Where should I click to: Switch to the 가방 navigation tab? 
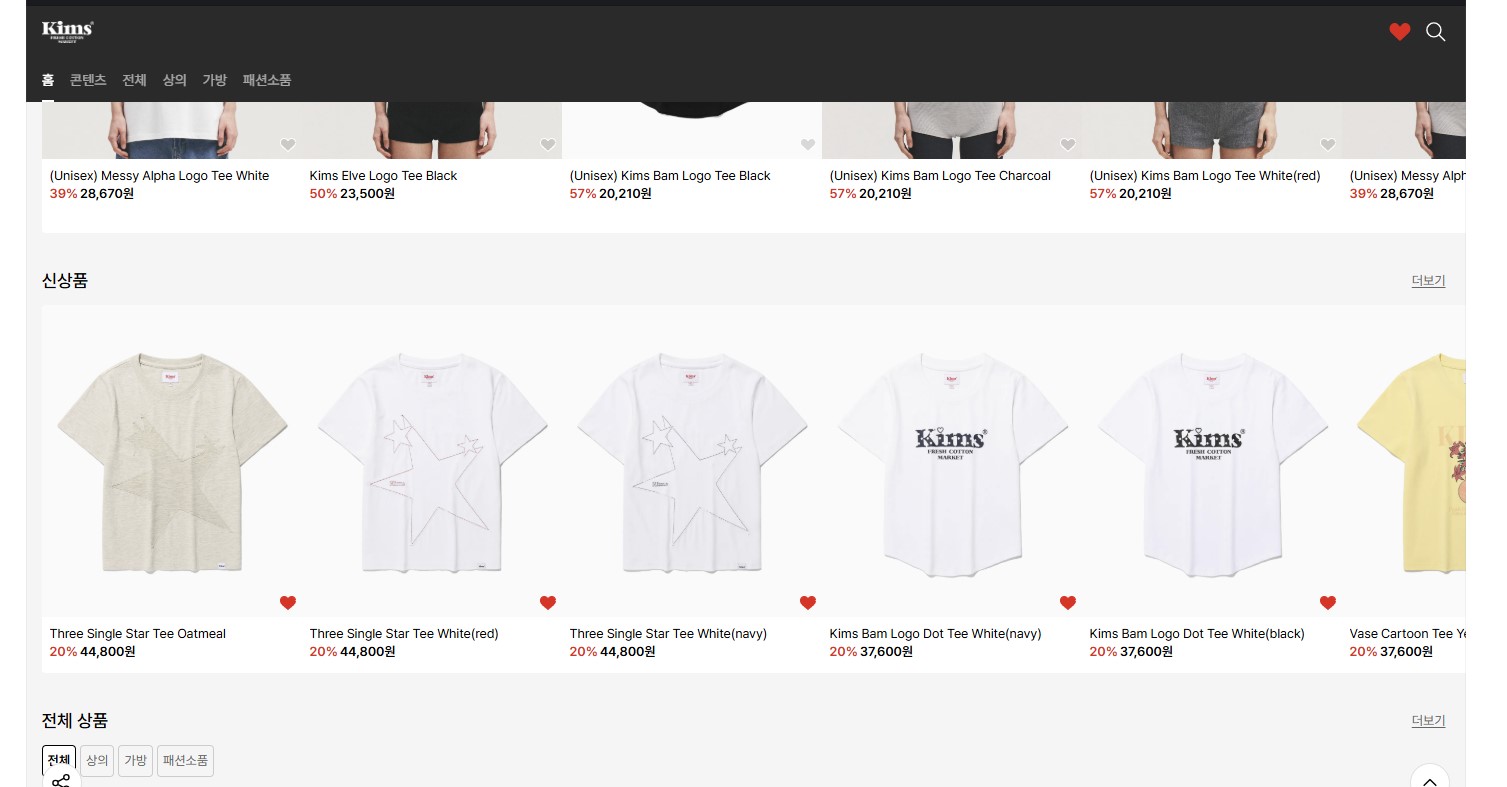tap(215, 80)
